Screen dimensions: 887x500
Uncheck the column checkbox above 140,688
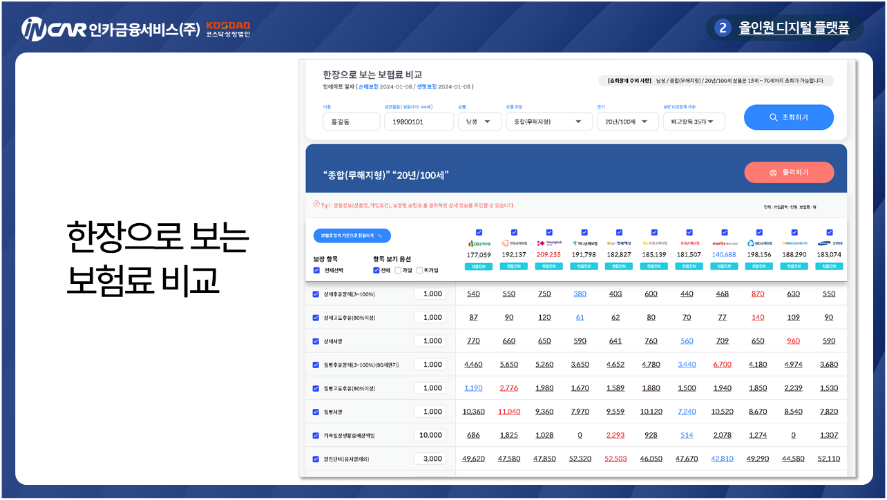[x=725, y=232]
